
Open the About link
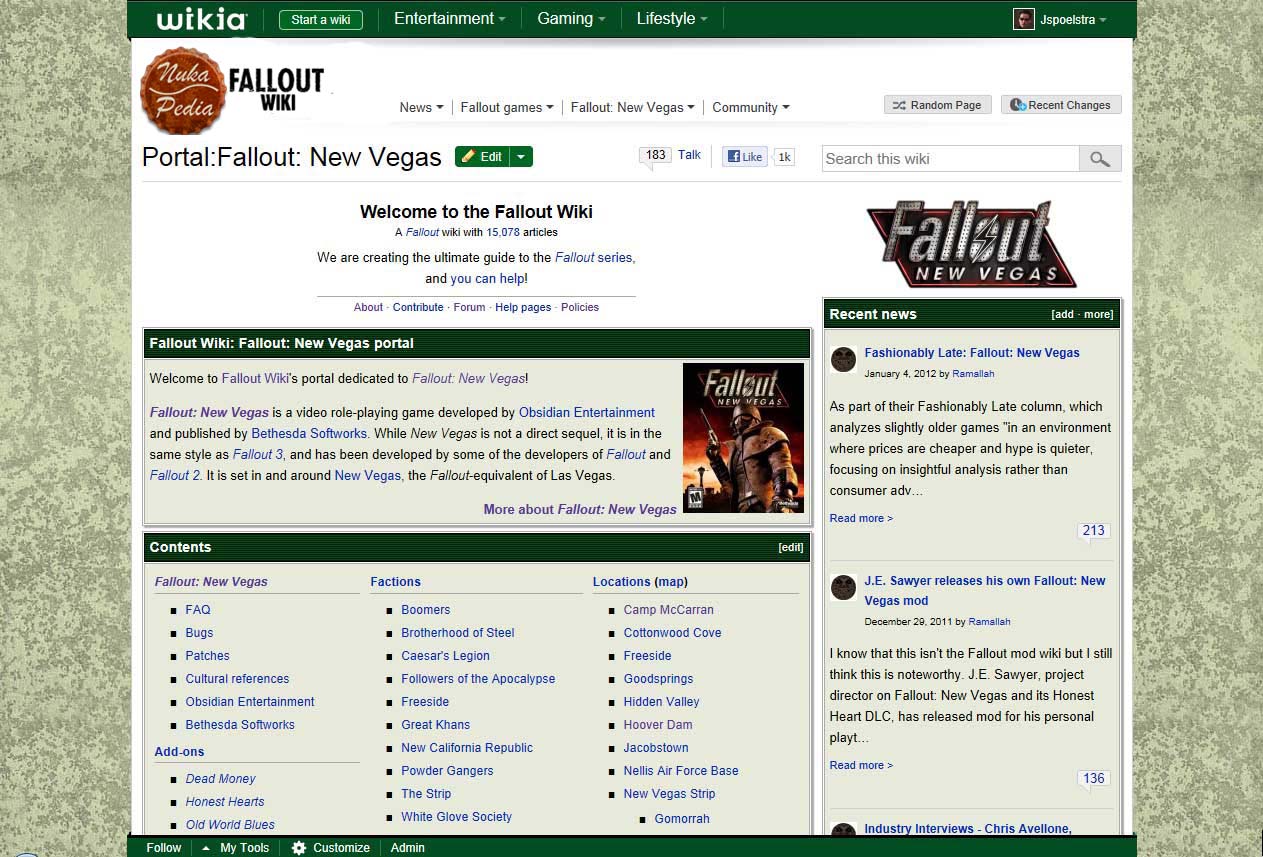(368, 307)
